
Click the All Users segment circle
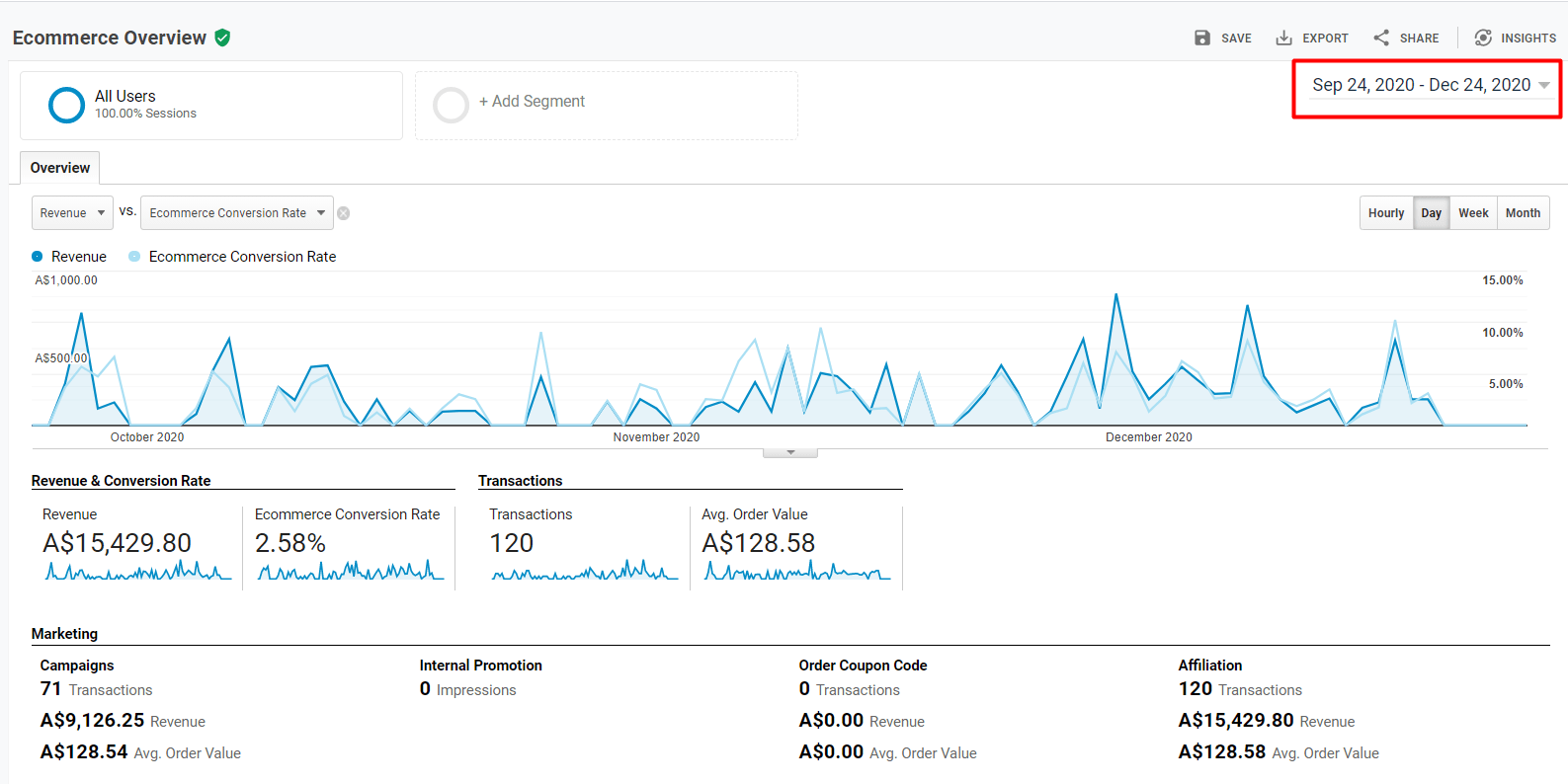[x=66, y=105]
